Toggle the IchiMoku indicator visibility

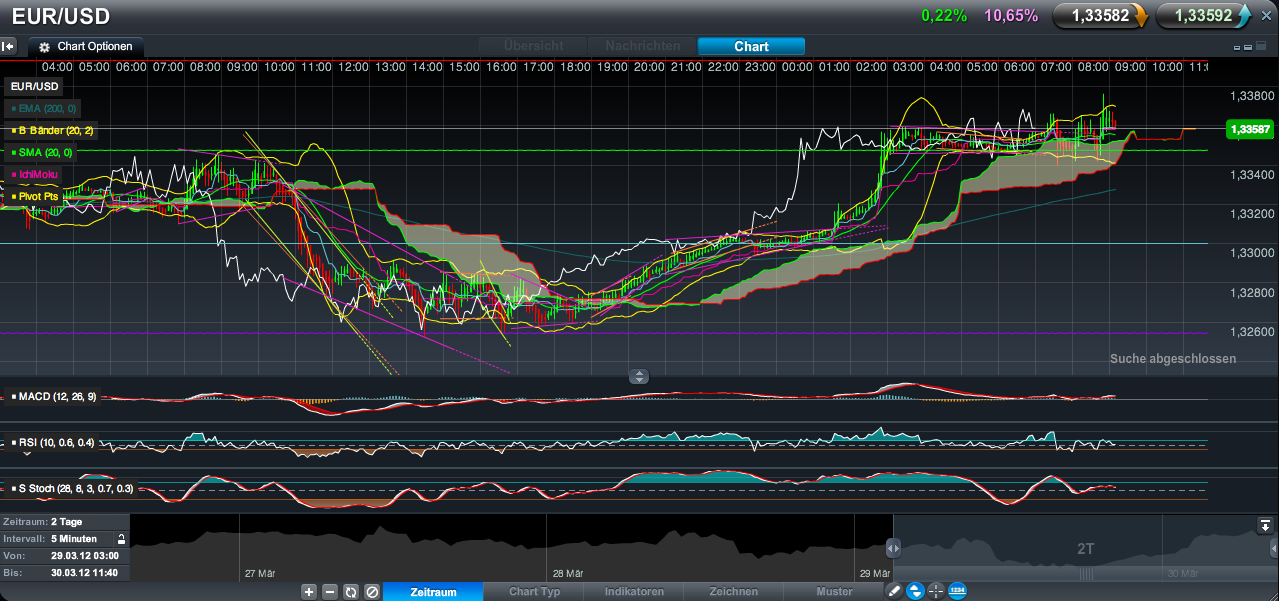pos(12,174)
